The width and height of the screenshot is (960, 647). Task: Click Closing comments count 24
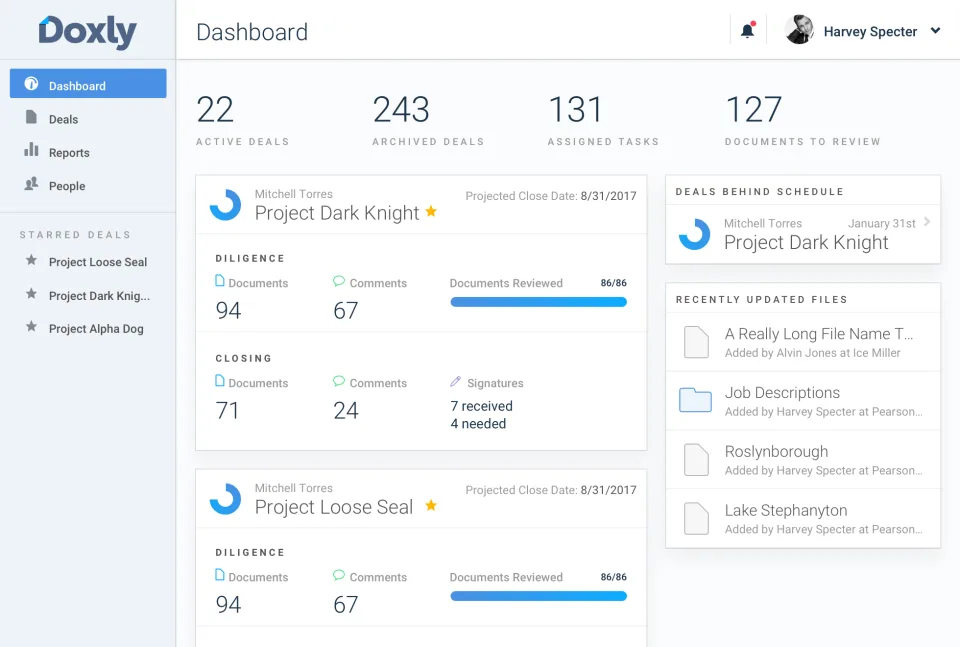346,410
